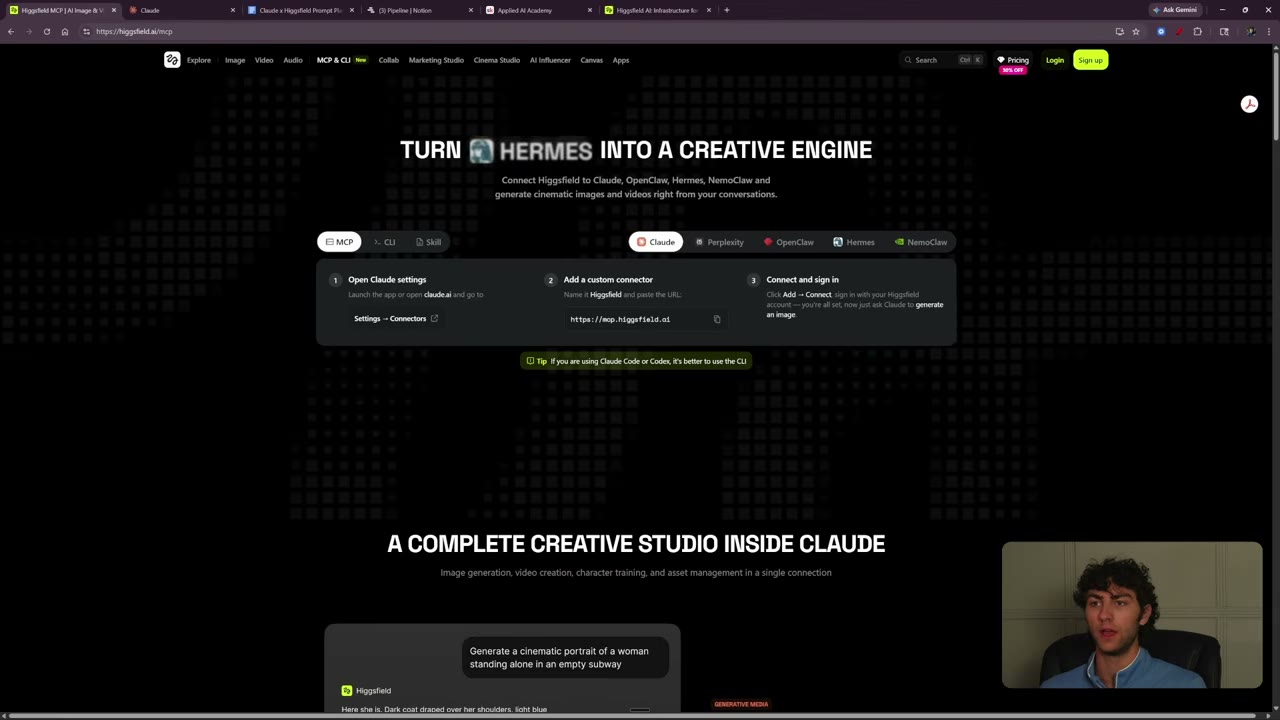Click the Sign up button
The image size is (1280, 720).
pos(1090,60)
